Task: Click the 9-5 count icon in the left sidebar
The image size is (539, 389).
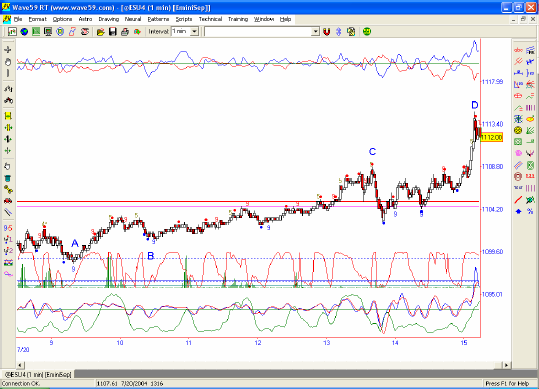Action: [8, 228]
